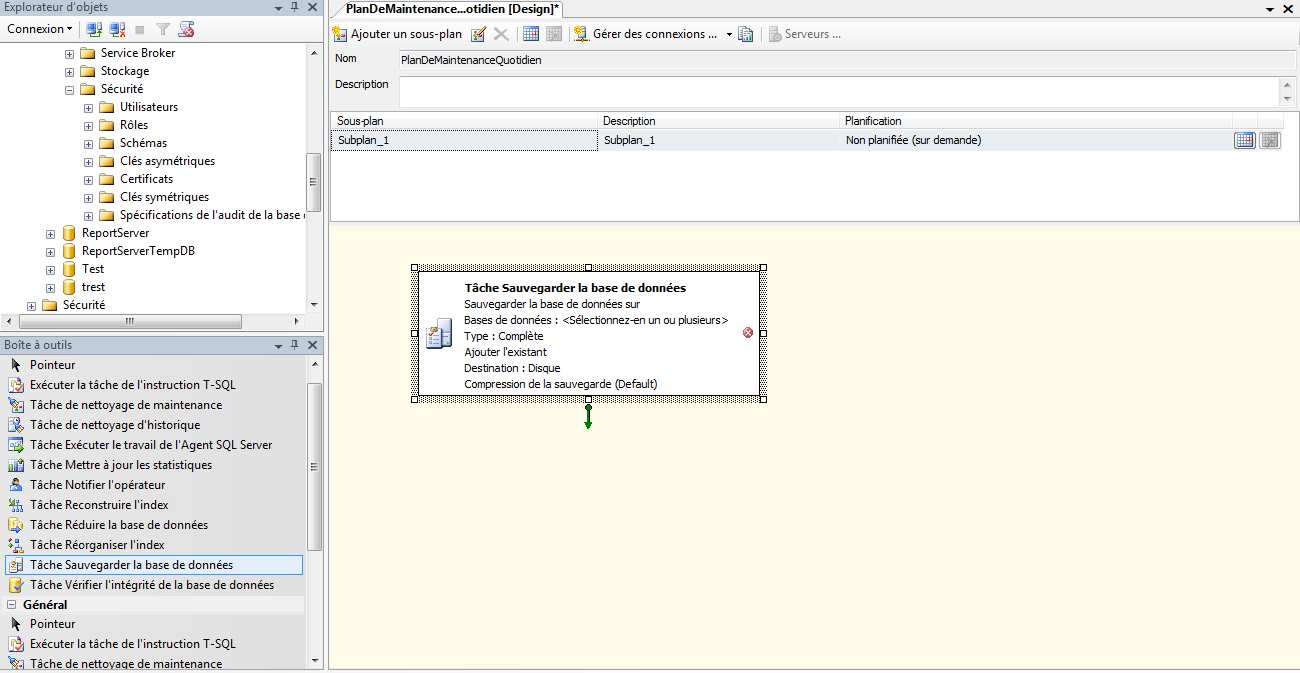
Task: Click the red error icon on backup task
Action: tap(748, 333)
